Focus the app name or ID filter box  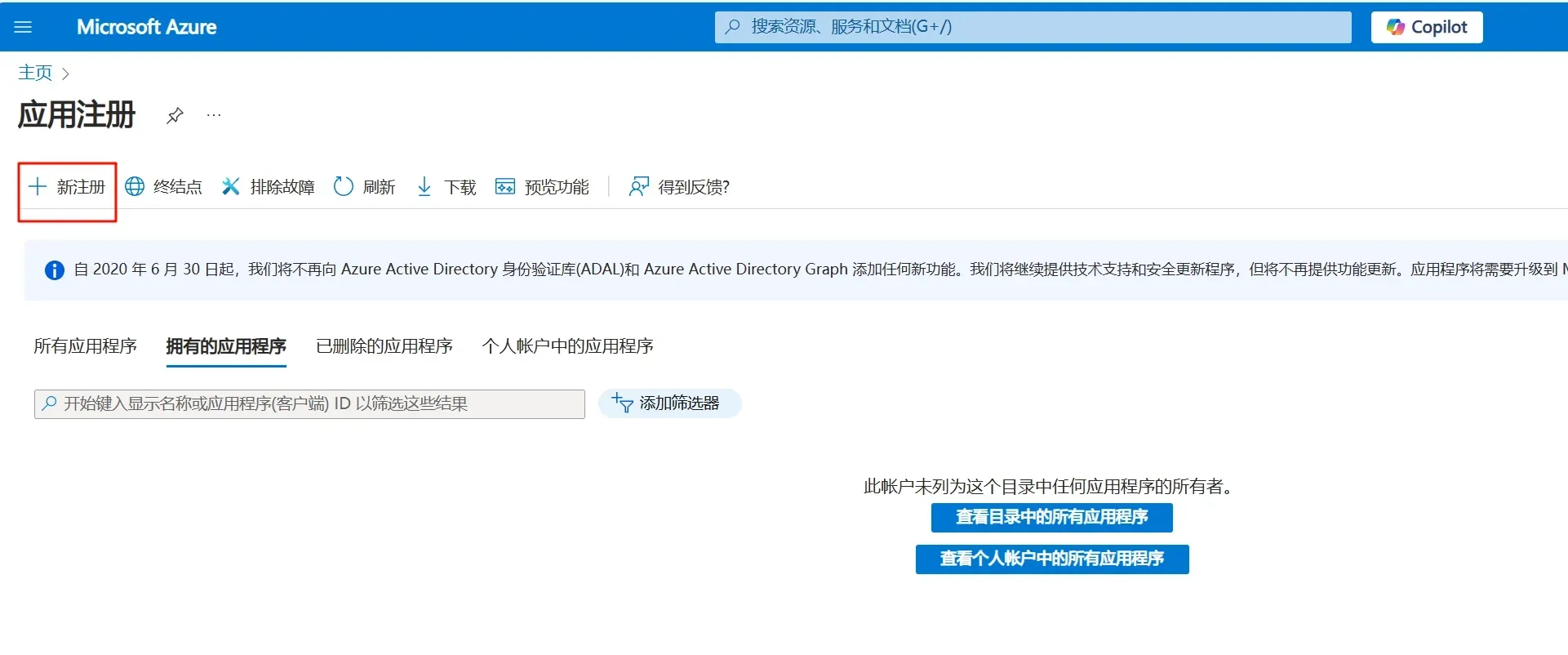coord(309,404)
